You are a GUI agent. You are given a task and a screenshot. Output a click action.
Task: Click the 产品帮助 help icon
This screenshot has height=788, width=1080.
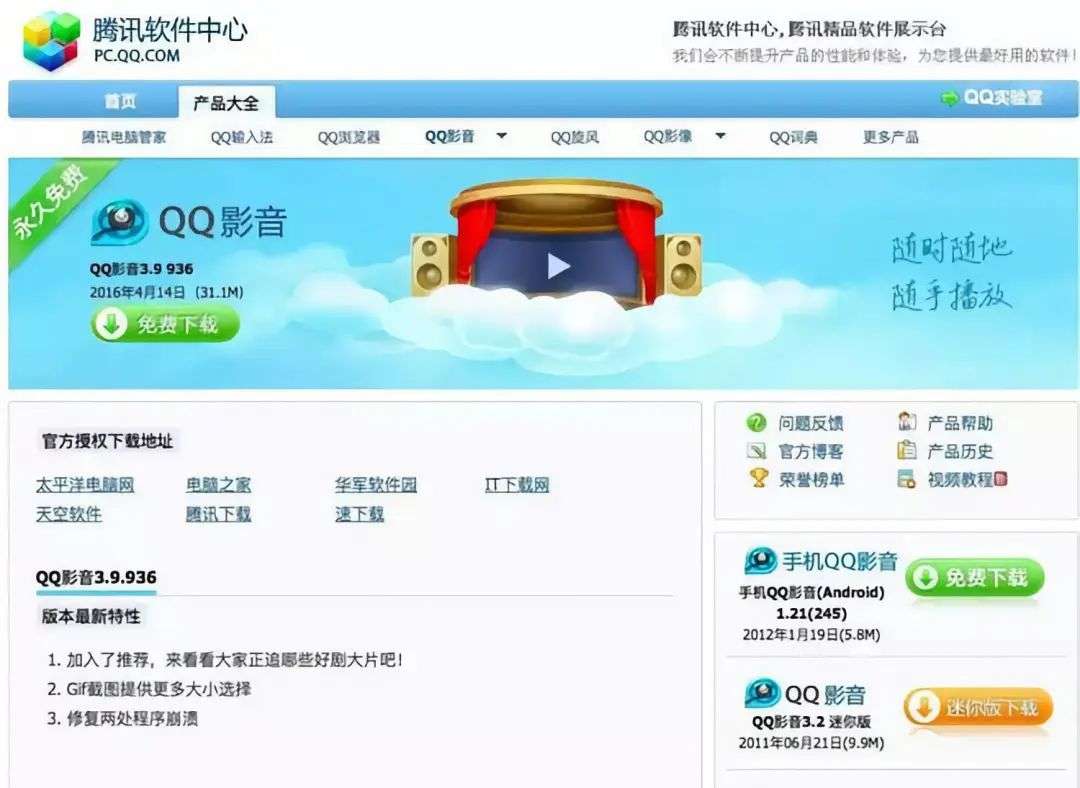pyautogui.click(x=908, y=423)
